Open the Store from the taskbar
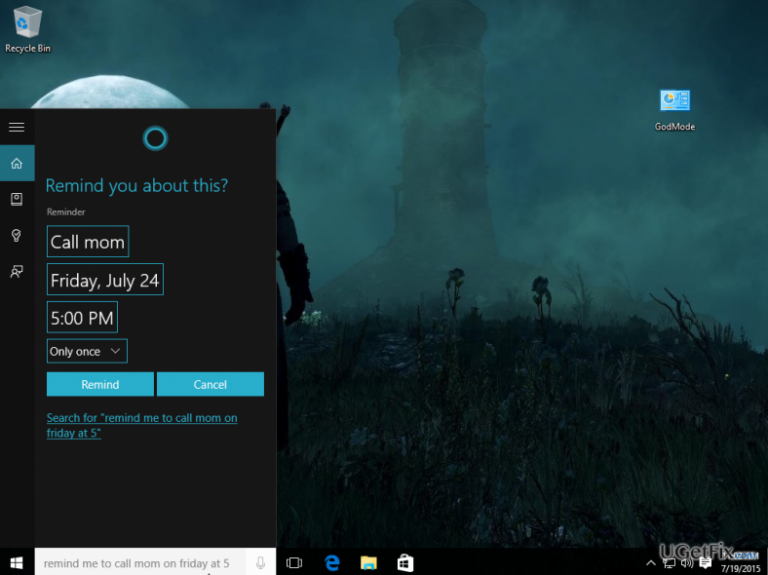The height and width of the screenshot is (575, 768). [x=405, y=563]
